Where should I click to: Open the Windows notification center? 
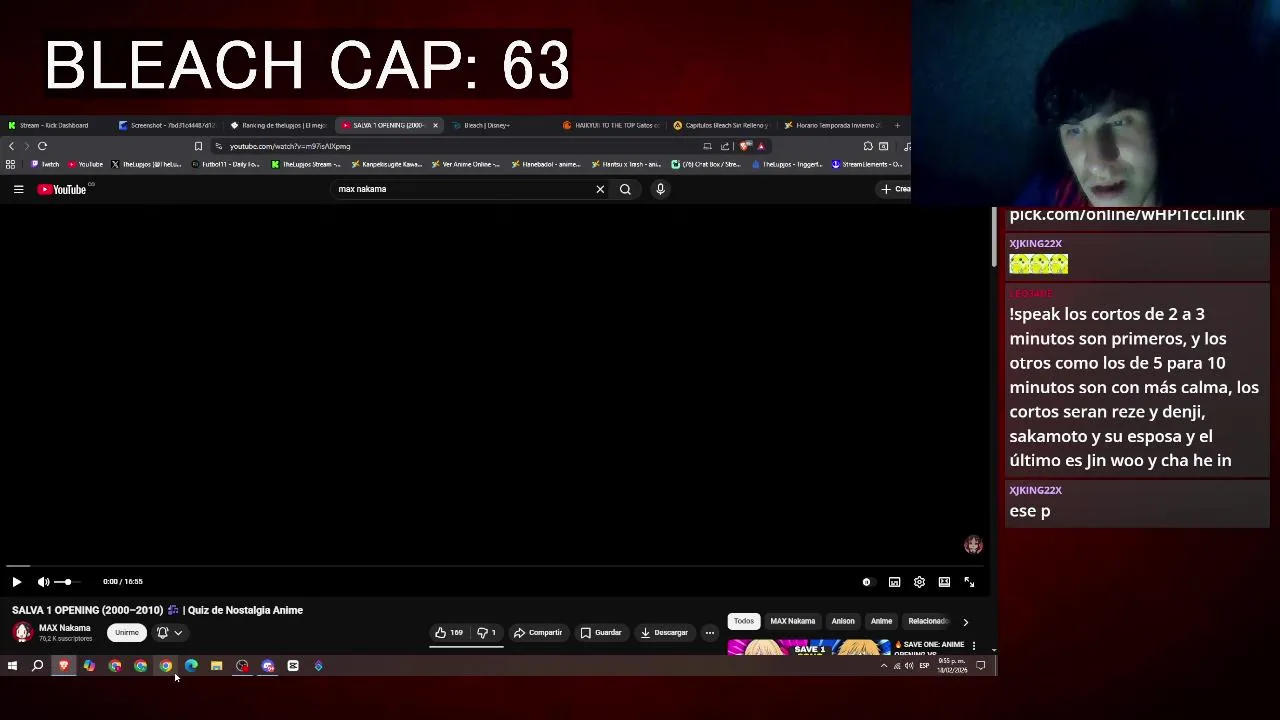(x=980, y=666)
